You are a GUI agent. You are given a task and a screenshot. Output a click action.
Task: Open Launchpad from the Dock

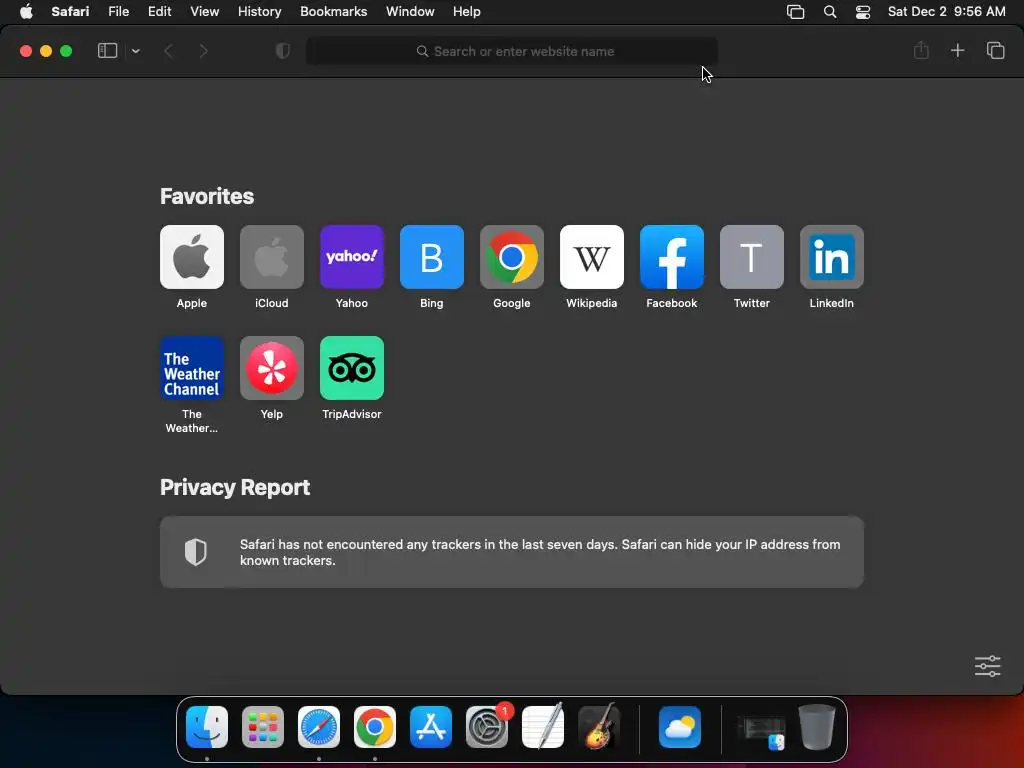coord(263,727)
